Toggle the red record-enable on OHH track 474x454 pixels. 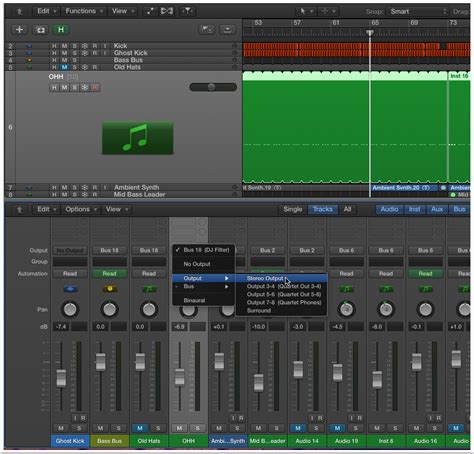[95, 88]
